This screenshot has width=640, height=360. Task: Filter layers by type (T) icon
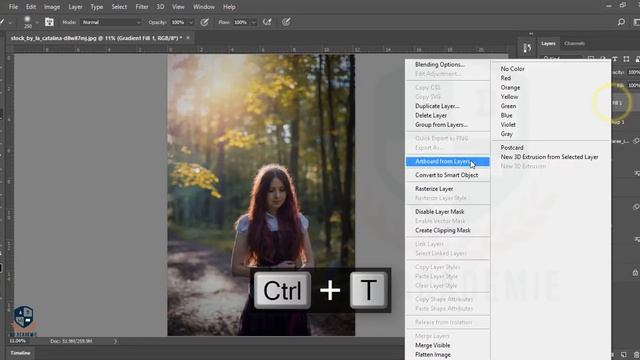[615, 59]
